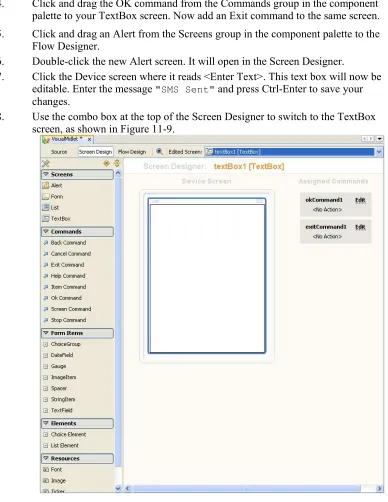Pick Back Command from the palette

pyautogui.click(x=65, y=243)
